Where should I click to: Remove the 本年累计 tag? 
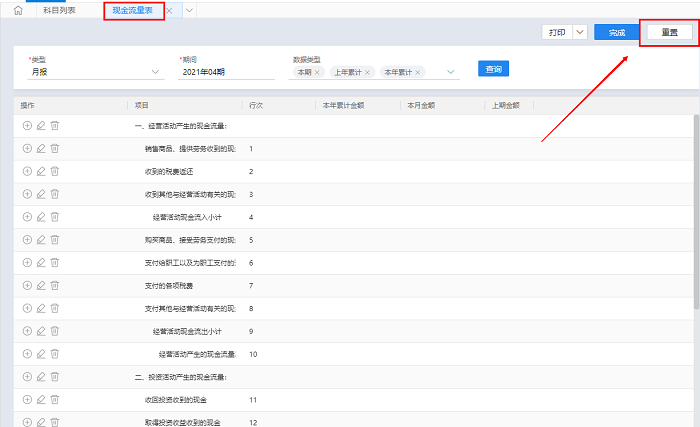(418, 72)
